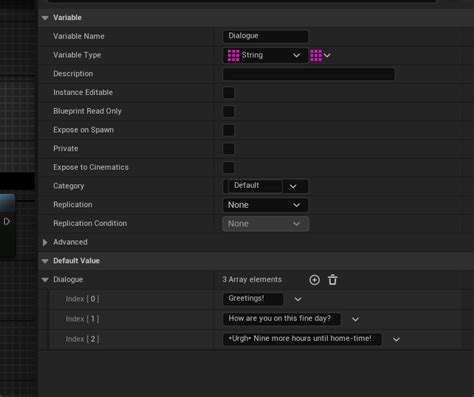The image size is (474, 397).
Task: Click the '3 Array elements' text
Action: 252,279
